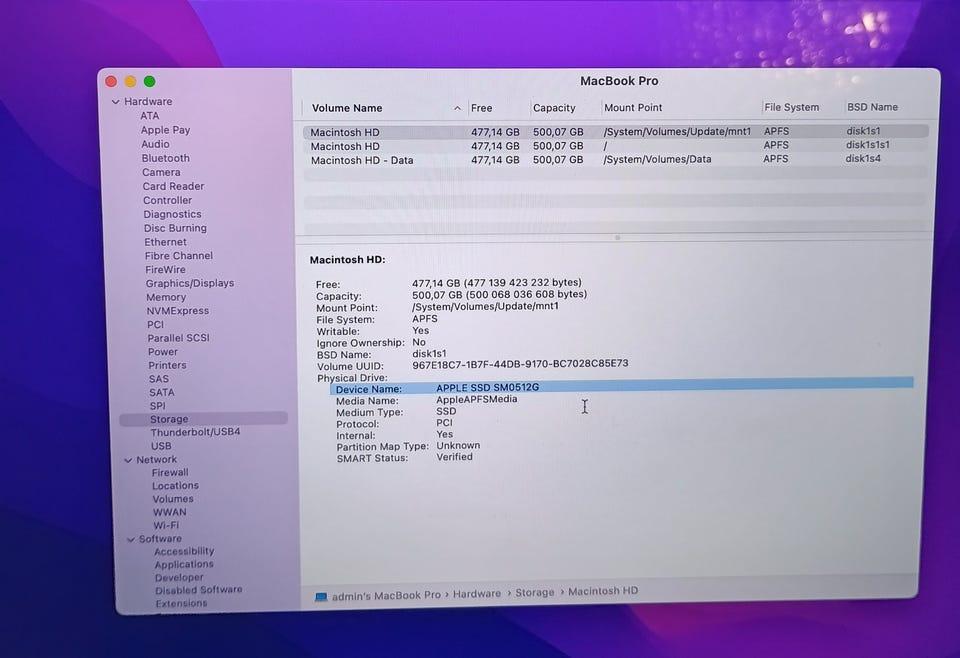The width and height of the screenshot is (960, 658).
Task: Select Printers in the sidebar
Action: pyautogui.click(x=167, y=365)
